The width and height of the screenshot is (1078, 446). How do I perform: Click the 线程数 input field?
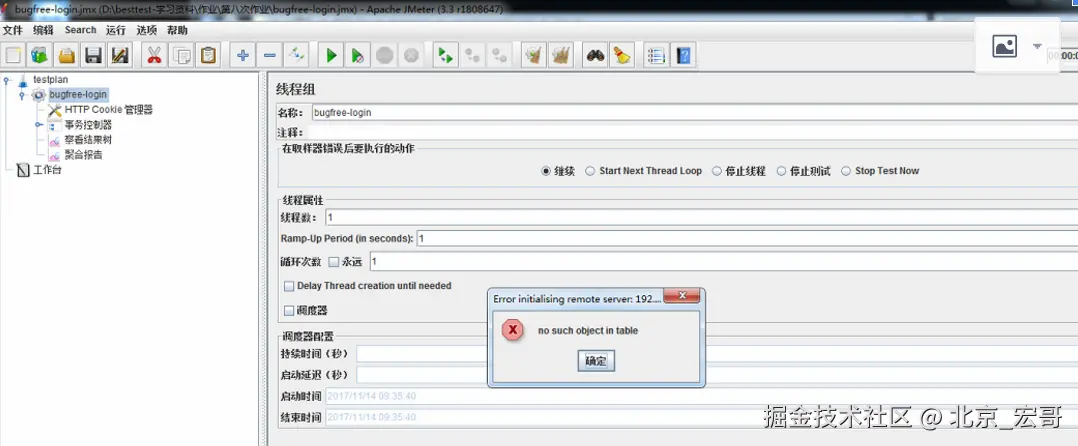[701, 217]
